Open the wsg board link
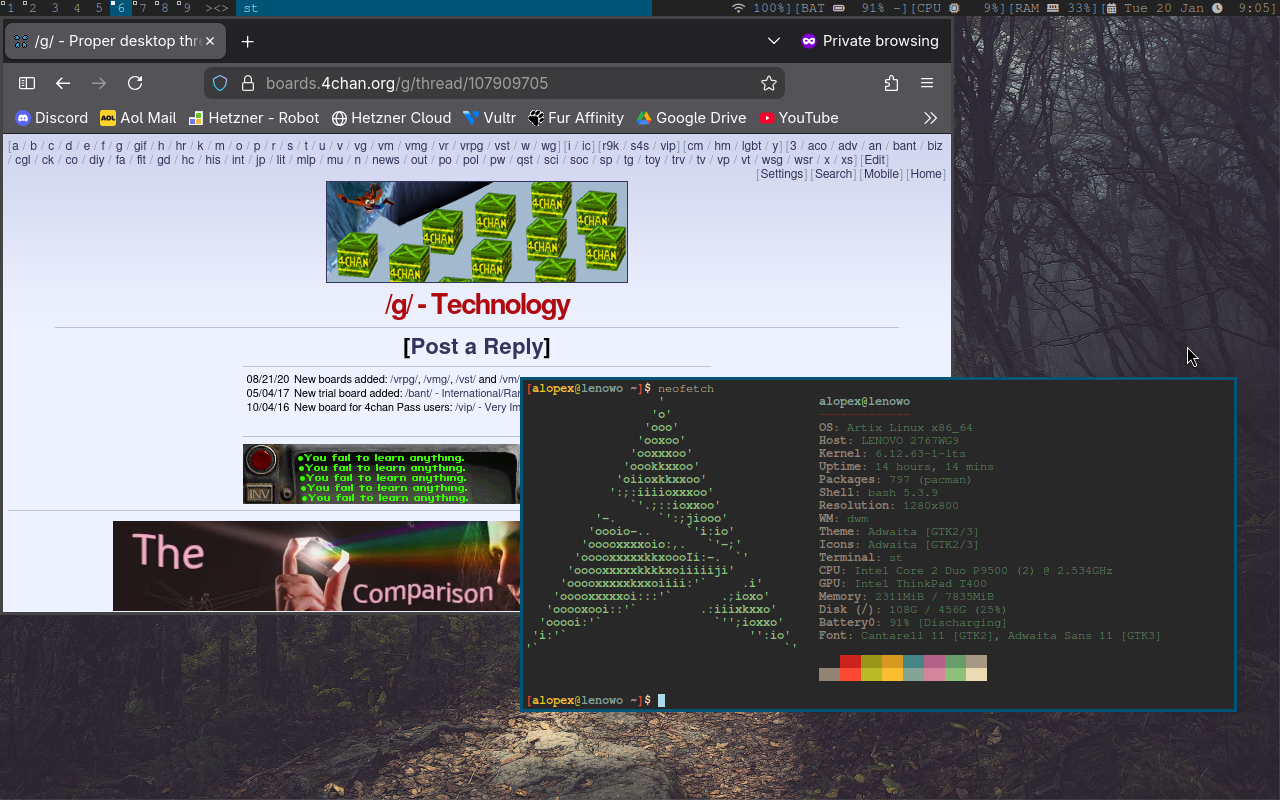The image size is (1280, 800). click(x=772, y=160)
